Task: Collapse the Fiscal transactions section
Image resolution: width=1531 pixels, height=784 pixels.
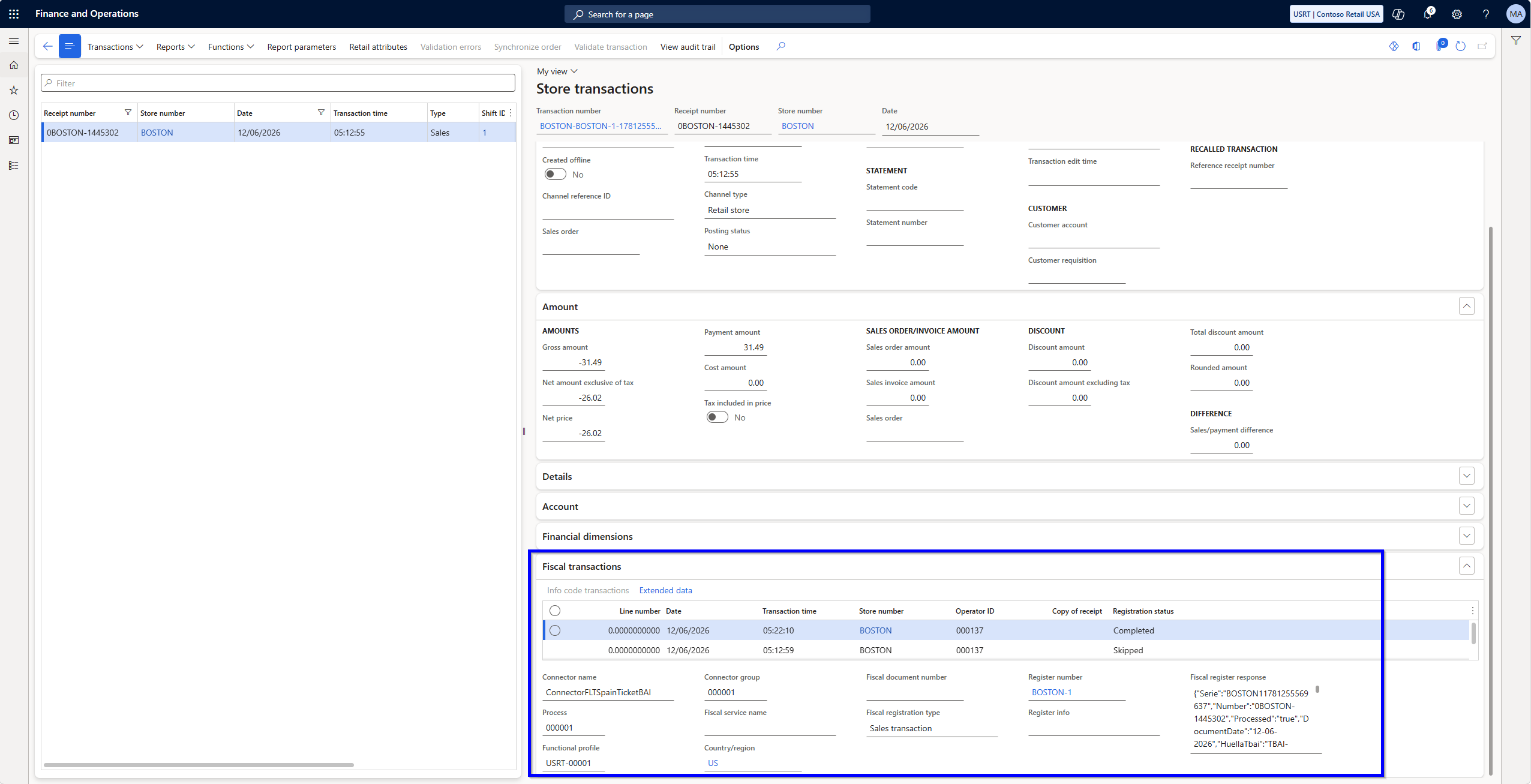Action: click(1466, 566)
